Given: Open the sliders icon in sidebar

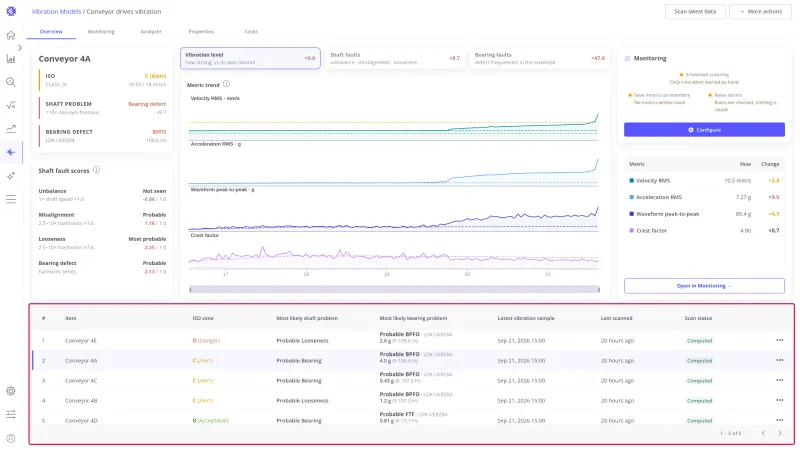Looking at the screenshot, I should tap(11, 414).
